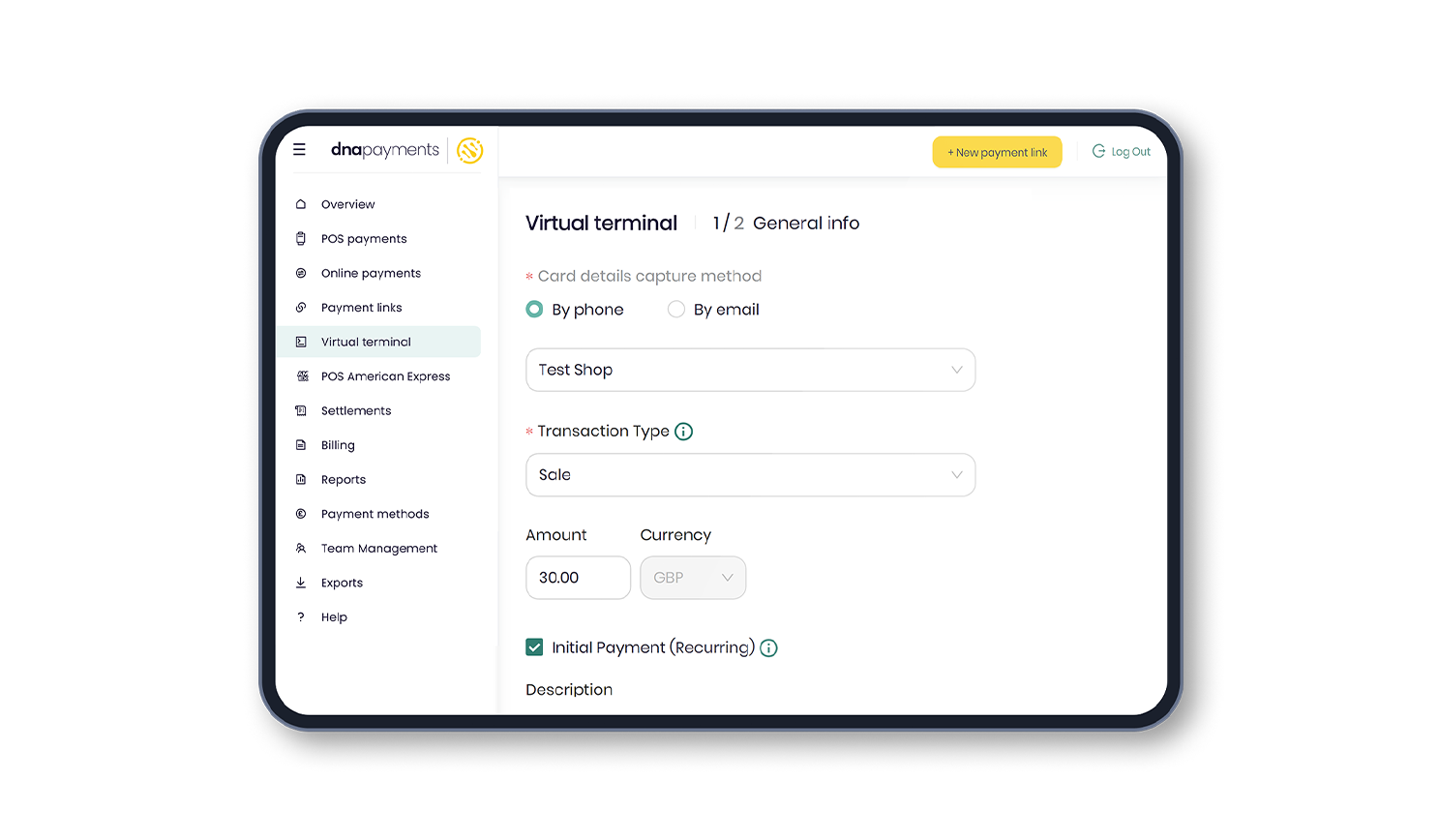Open the Test Shop dropdown

(750, 370)
